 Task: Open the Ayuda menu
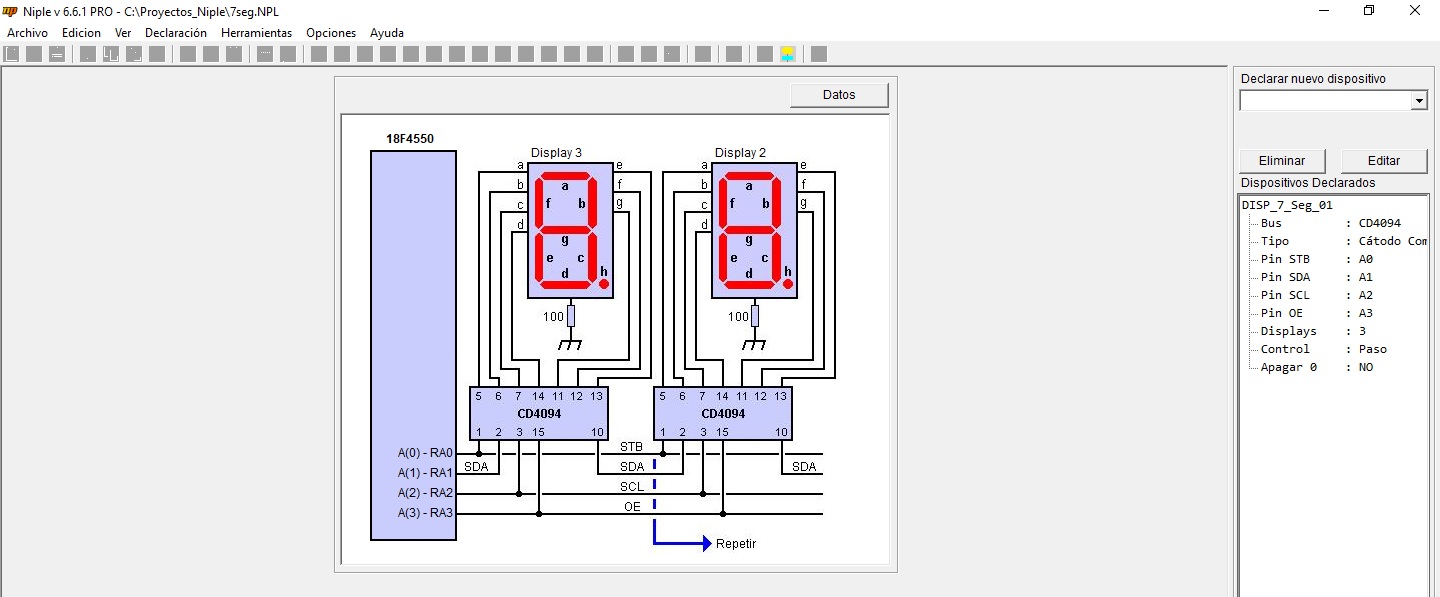(387, 33)
